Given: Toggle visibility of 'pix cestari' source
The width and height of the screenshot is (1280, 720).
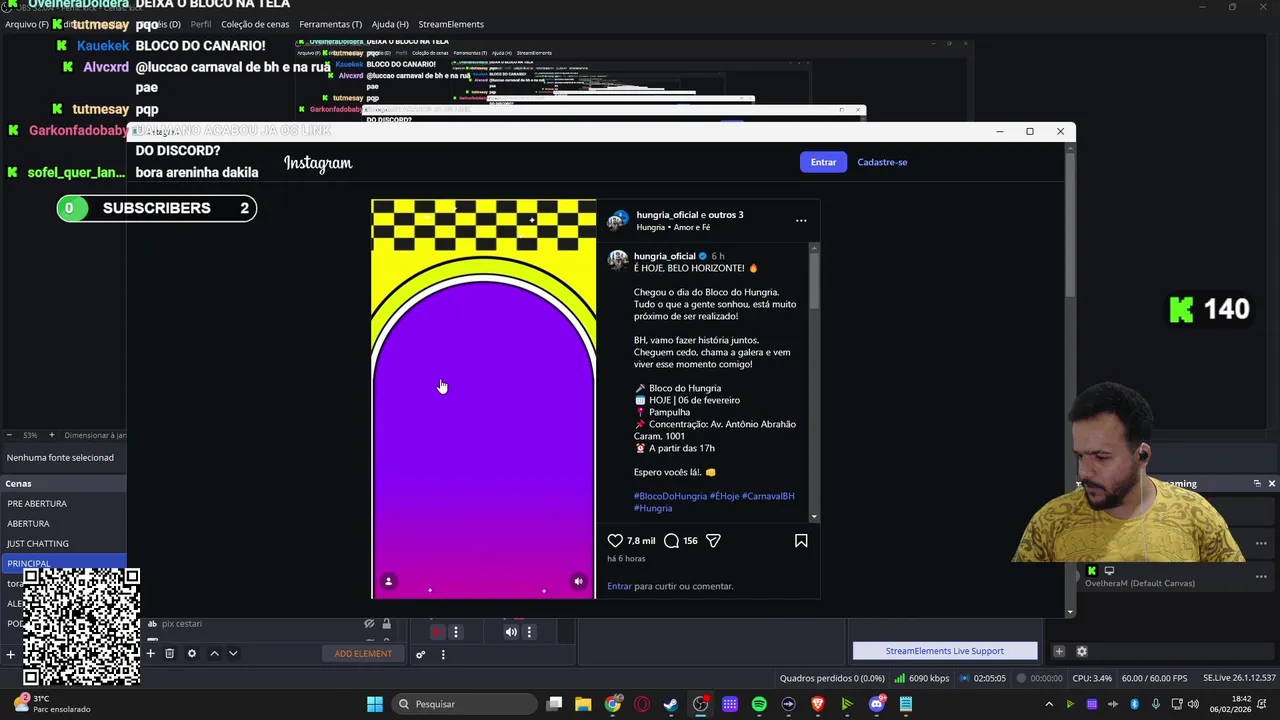Looking at the screenshot, I should (x=369, y=624).
